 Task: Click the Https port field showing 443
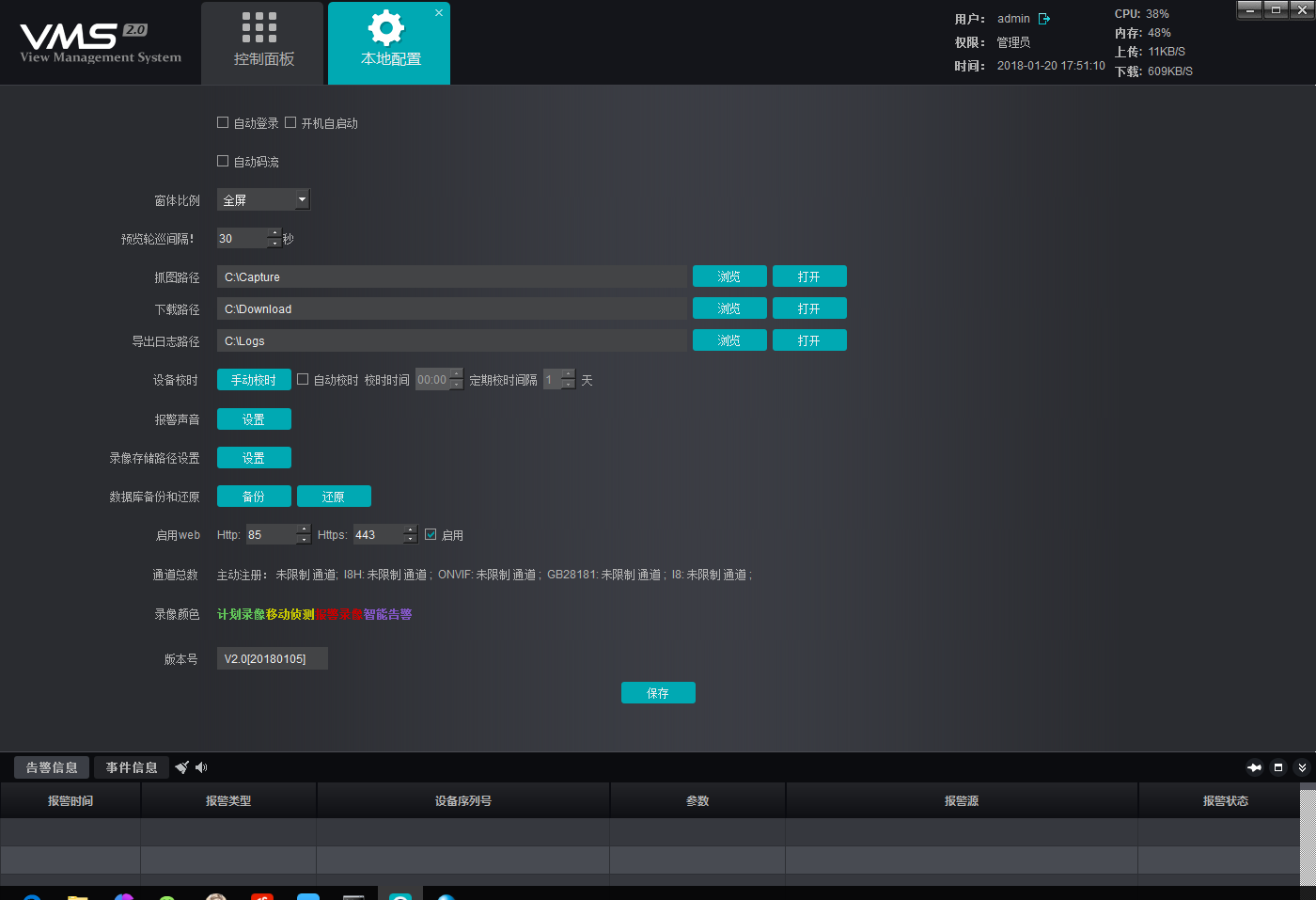pos(378,534)
